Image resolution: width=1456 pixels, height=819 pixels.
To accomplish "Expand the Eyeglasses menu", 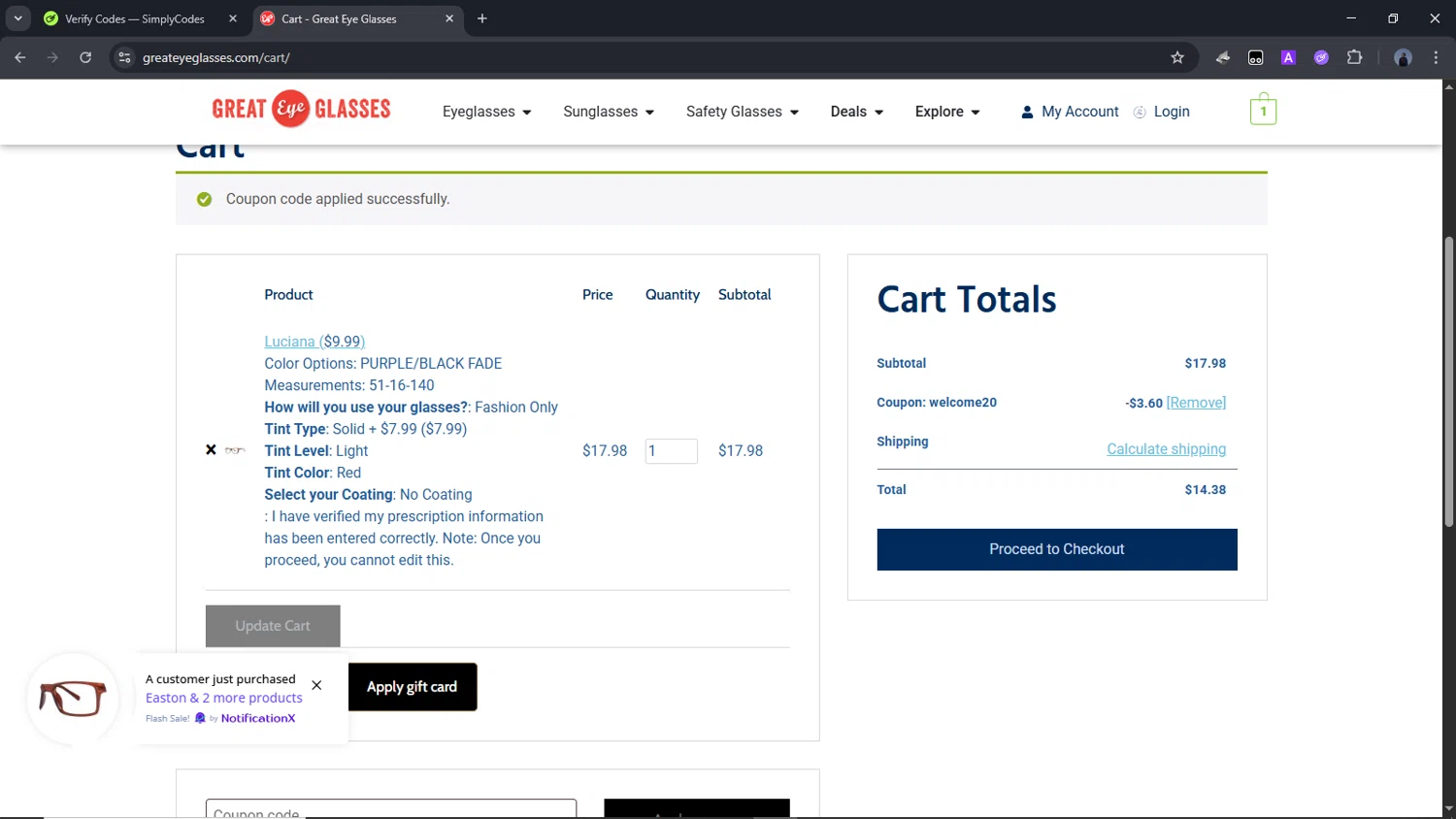I will 486,112.
